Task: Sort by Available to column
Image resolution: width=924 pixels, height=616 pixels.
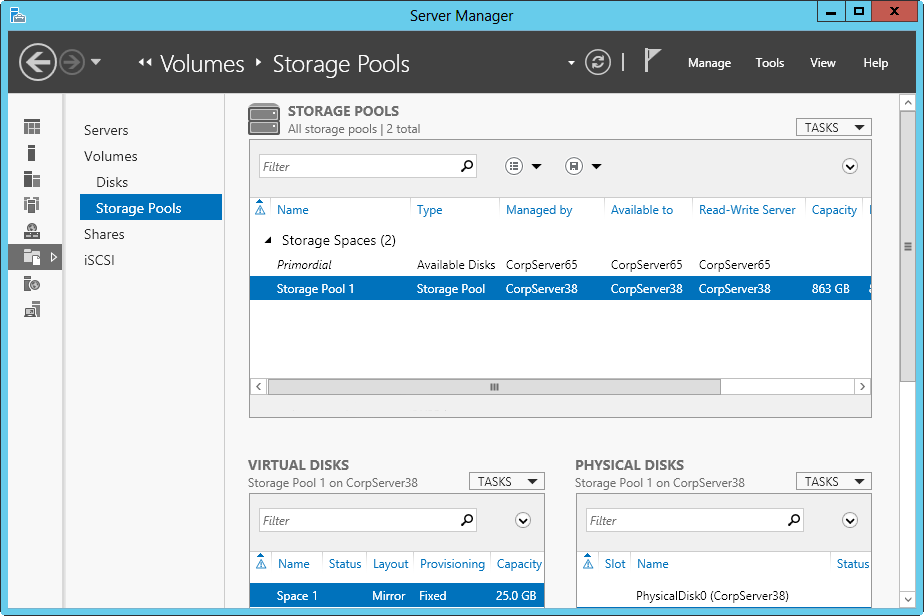Action: (642, 210)
